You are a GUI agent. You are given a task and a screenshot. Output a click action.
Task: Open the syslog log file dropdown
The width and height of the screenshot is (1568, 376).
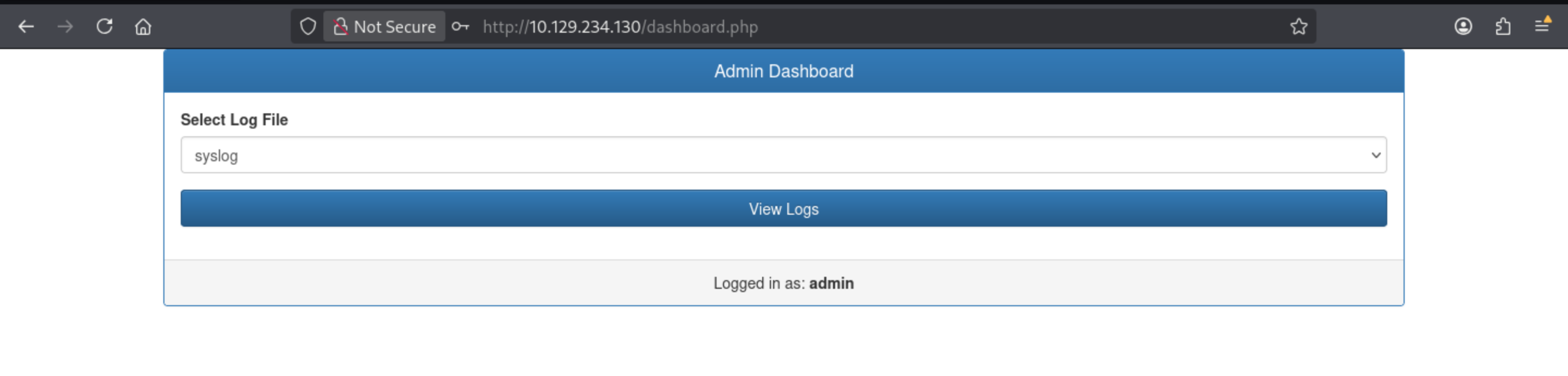783,155
